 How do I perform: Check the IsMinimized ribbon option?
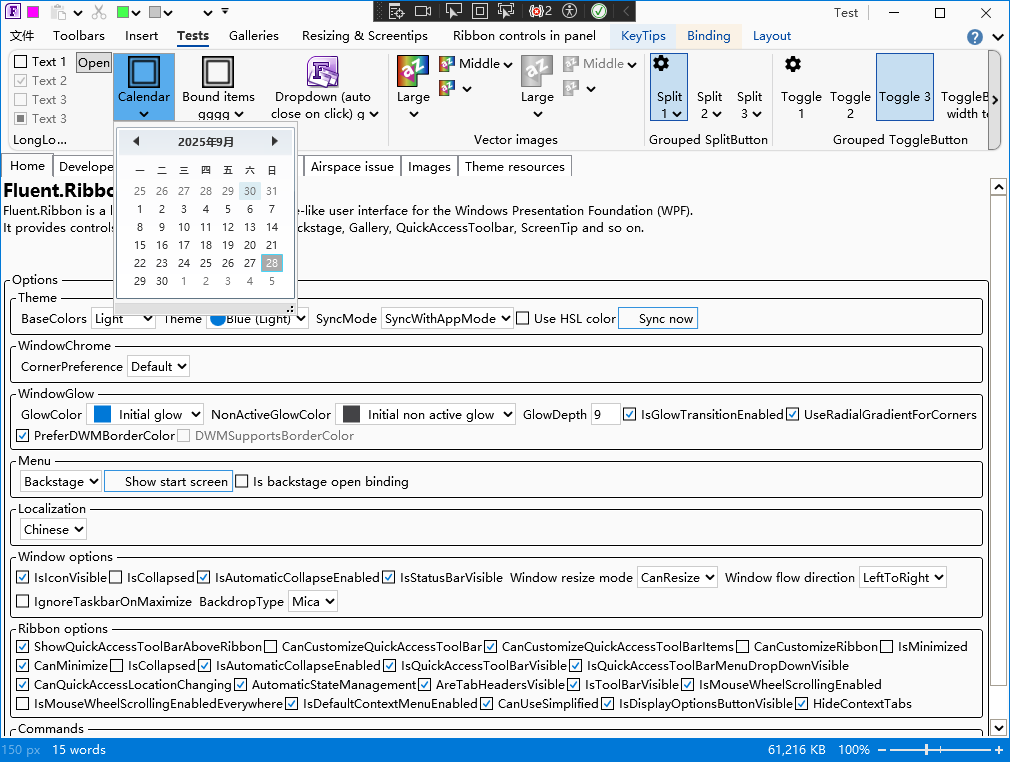tap(886, 647)
